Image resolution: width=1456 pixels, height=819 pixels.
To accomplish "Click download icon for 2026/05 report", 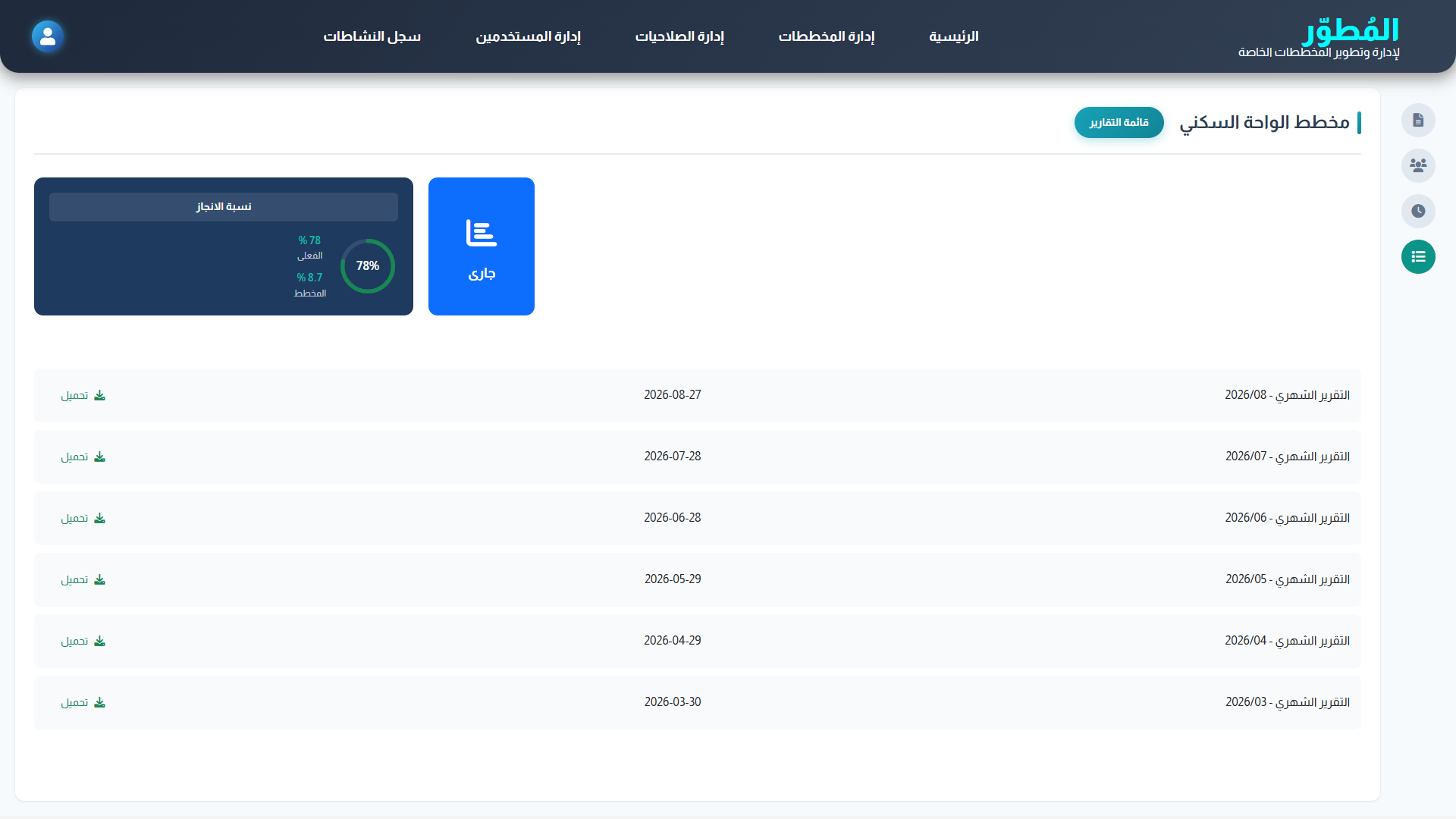I will point(99,579).
